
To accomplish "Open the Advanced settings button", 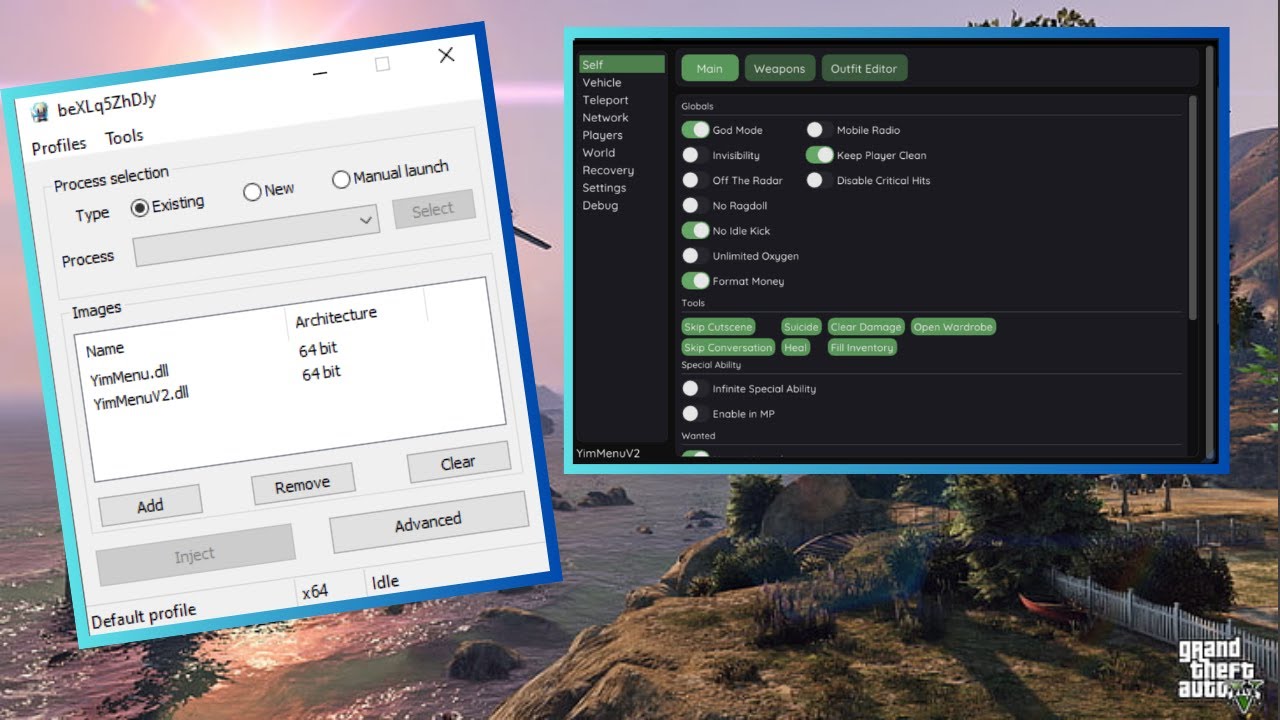I will [x=428, y=522].
